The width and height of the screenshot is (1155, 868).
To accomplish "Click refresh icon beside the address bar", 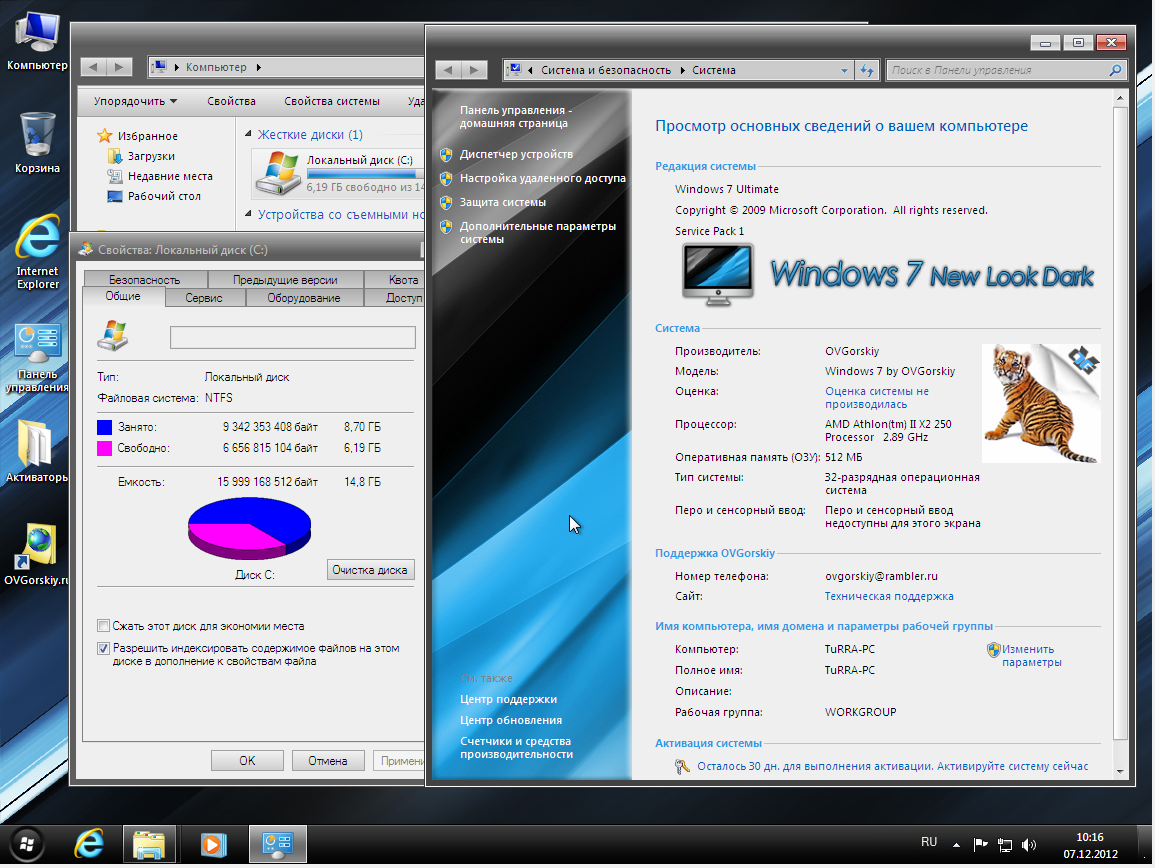I will point(866,70).
